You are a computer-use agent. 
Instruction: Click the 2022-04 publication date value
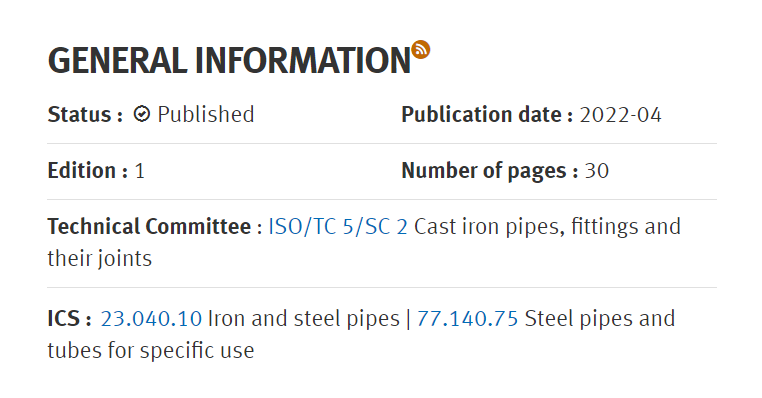tap(620, 115)
